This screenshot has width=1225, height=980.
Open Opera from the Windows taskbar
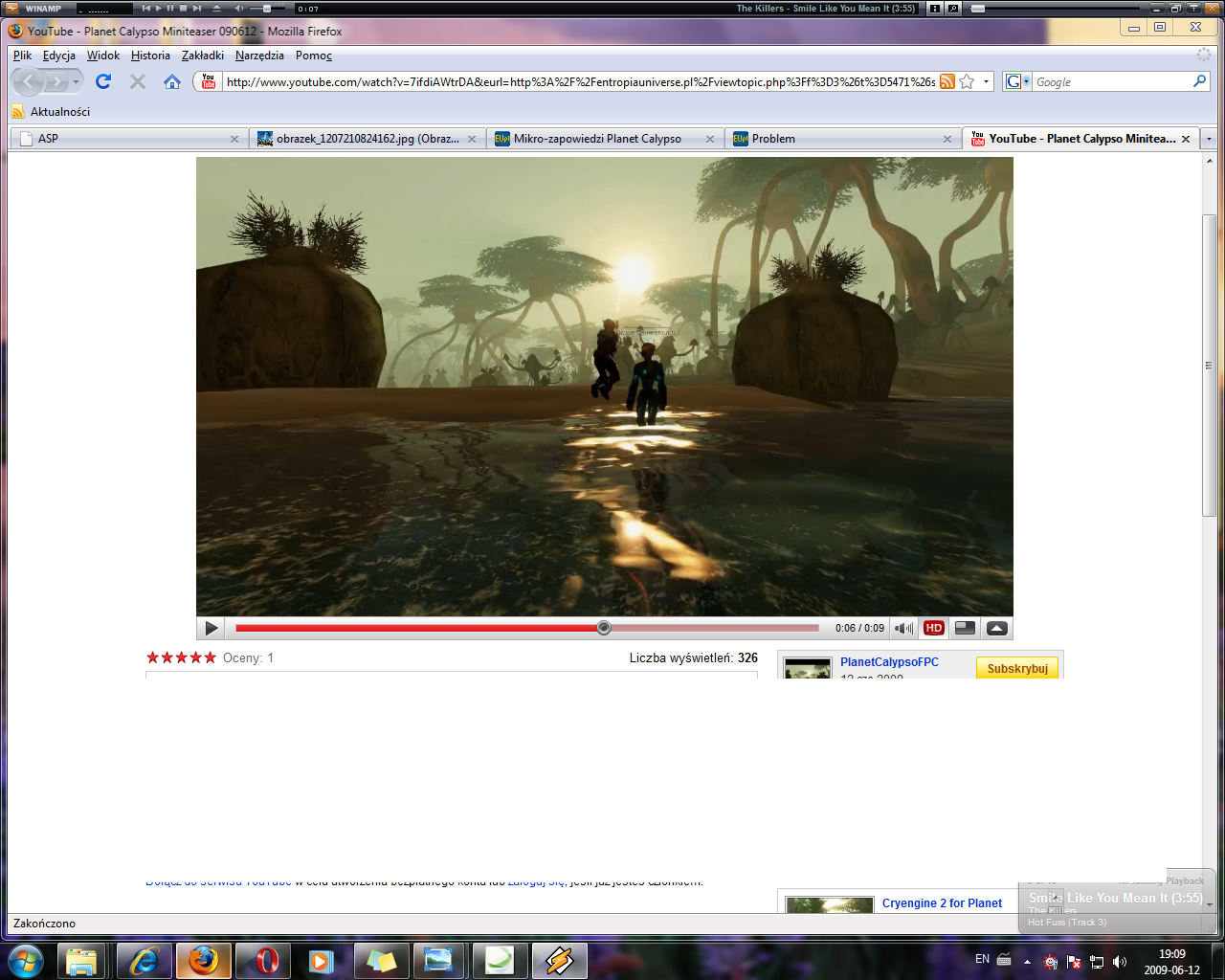pos(263,960)
